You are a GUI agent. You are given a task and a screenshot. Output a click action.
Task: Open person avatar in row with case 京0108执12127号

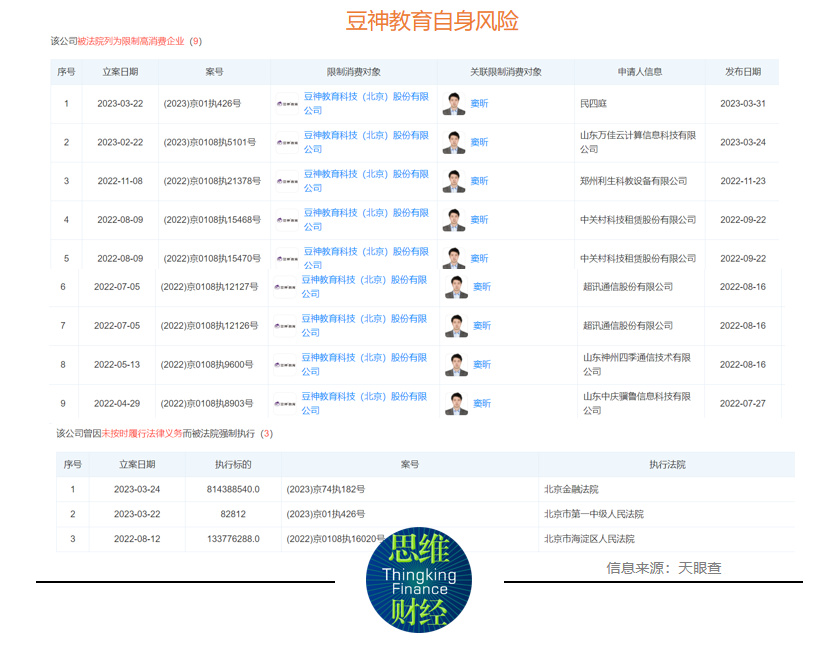[456, 287]
